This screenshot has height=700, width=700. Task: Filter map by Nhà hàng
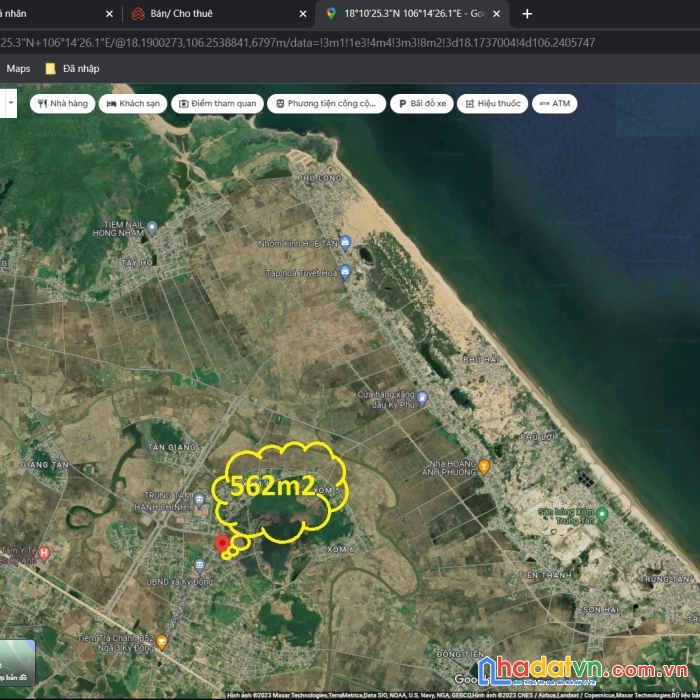(x=62, y=104)
